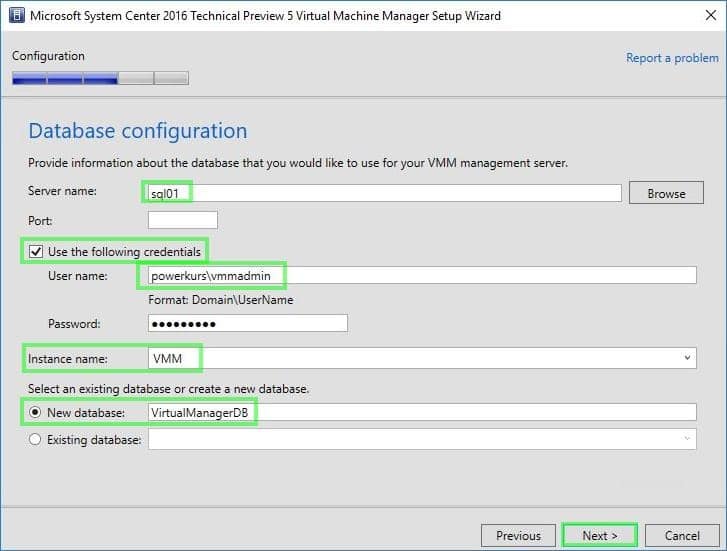The width and height of the screenshot is (727, 551).
Task: Click the Browse button
Action: pos(666,193)
